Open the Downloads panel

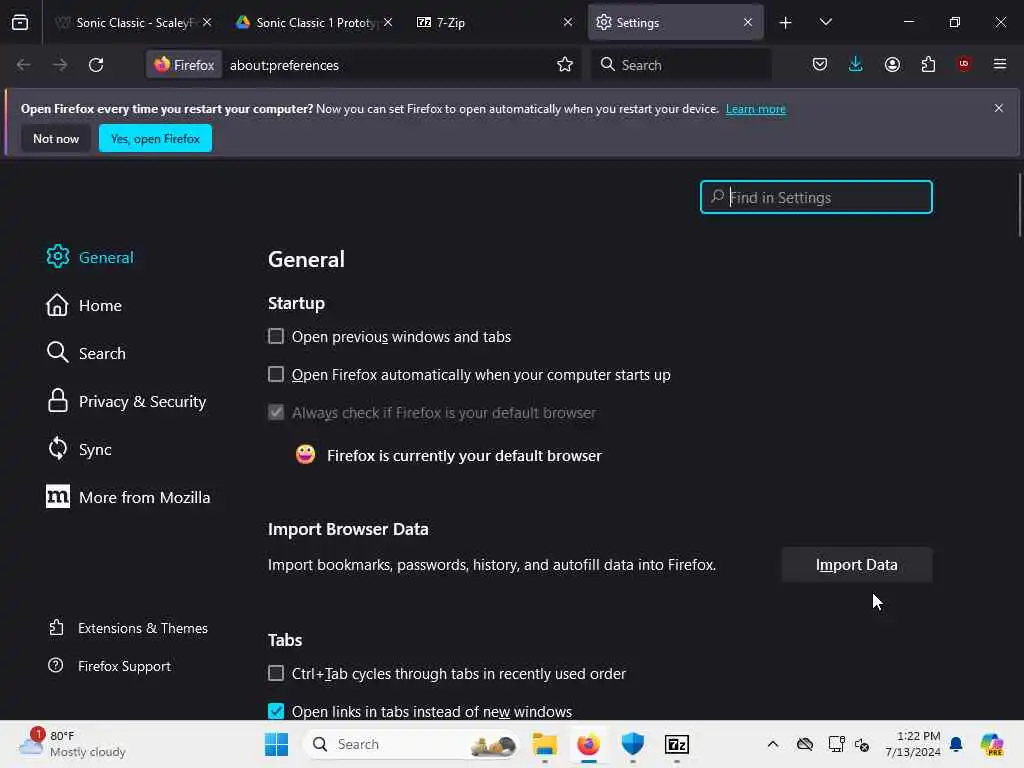pos(856,65)
